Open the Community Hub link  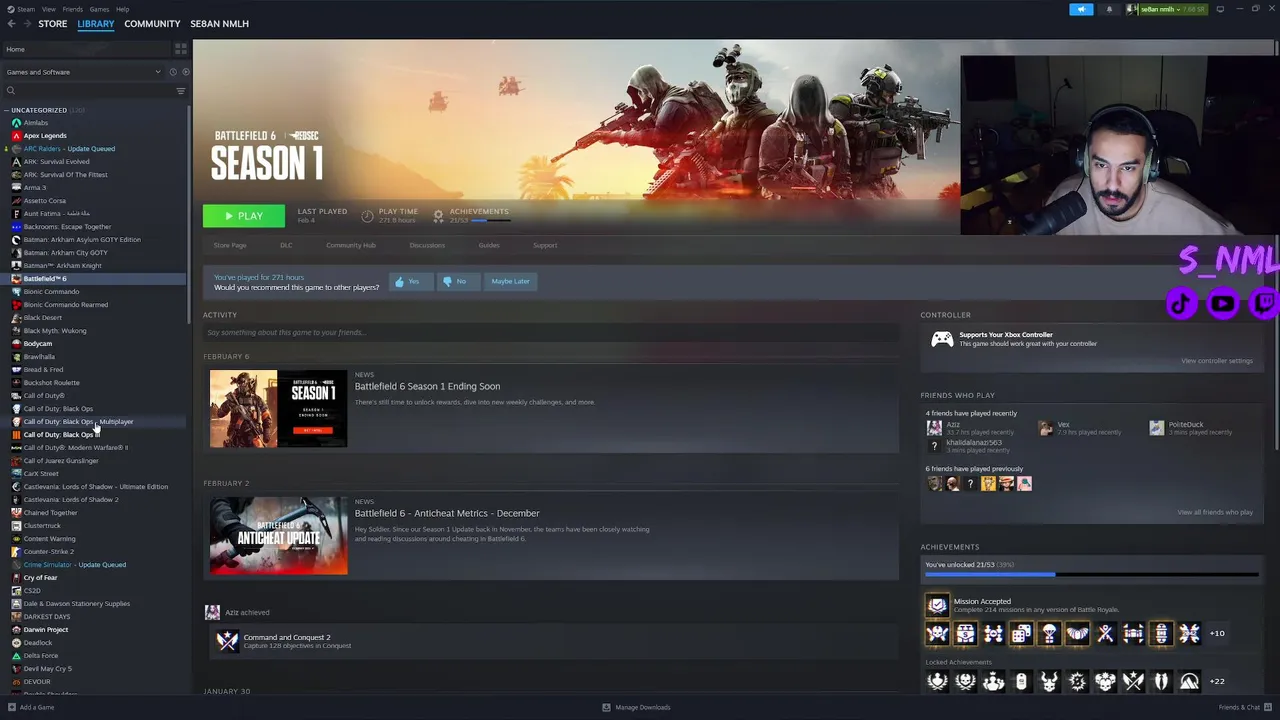(350, 245)
